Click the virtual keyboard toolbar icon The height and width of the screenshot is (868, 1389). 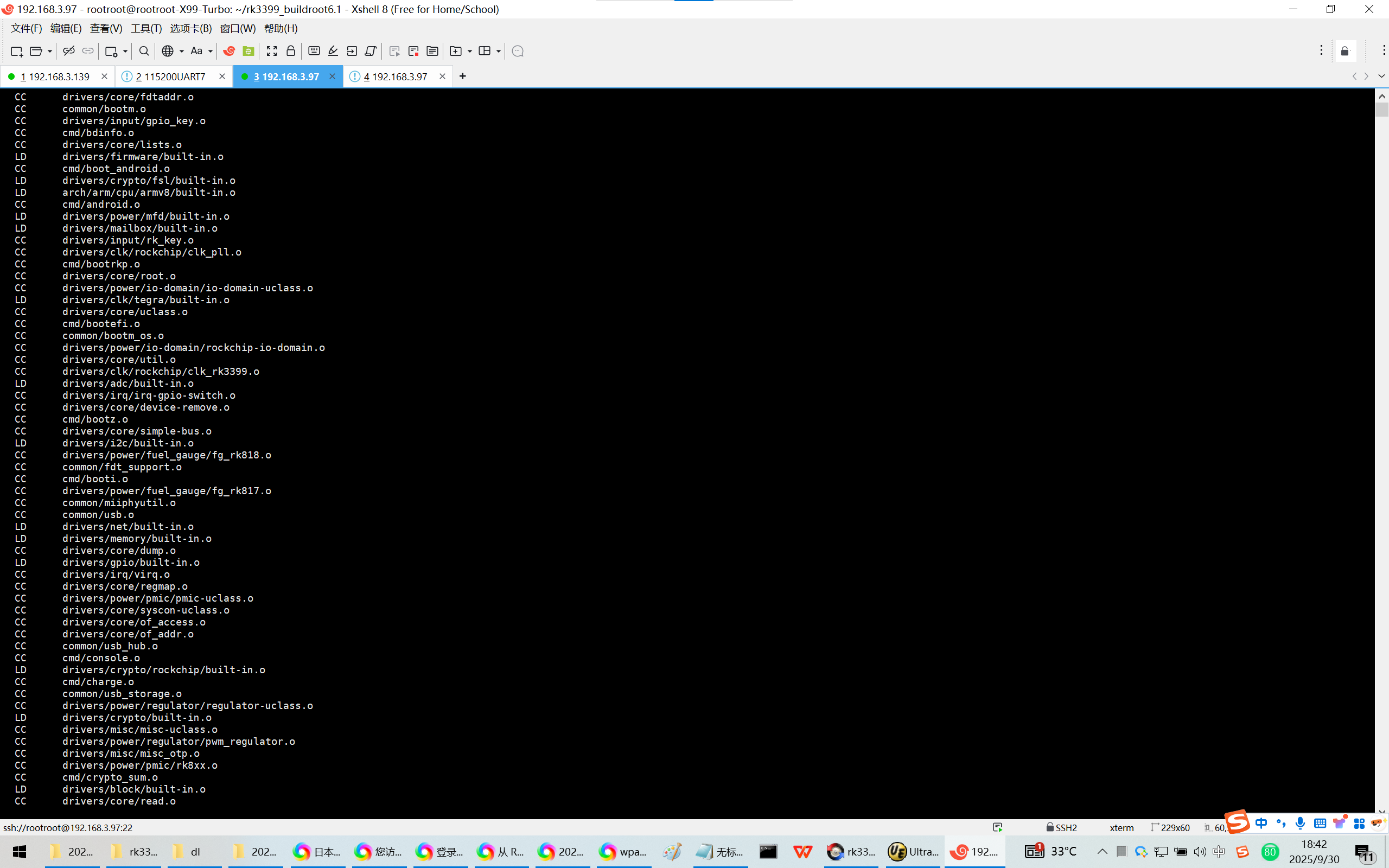coord(314,51)
